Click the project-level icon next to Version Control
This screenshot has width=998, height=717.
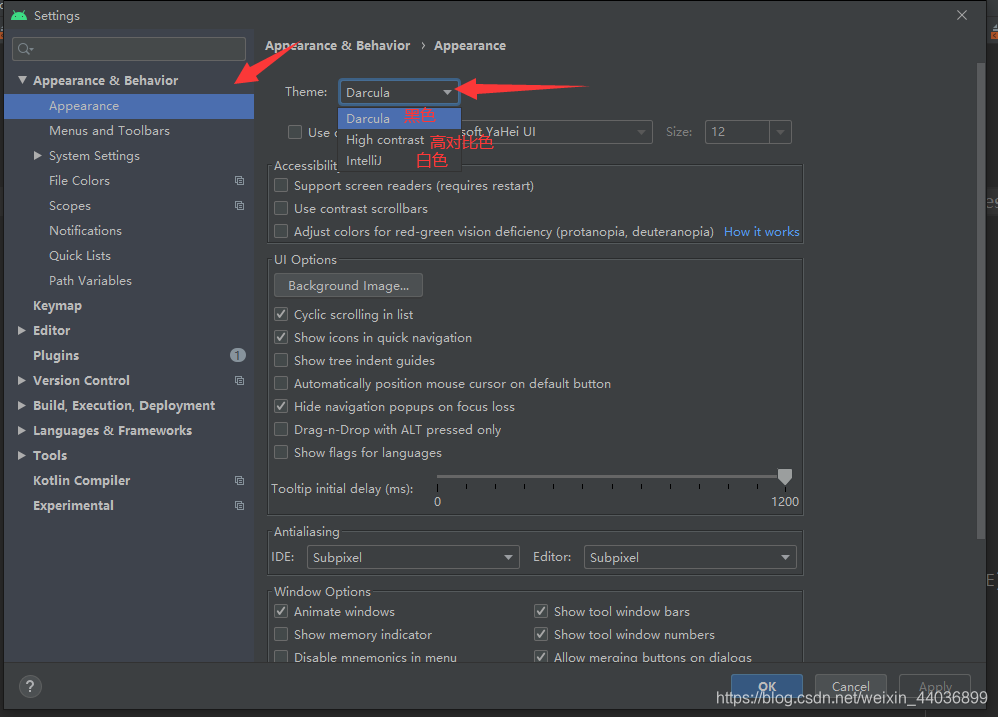(x=239, y=380)
